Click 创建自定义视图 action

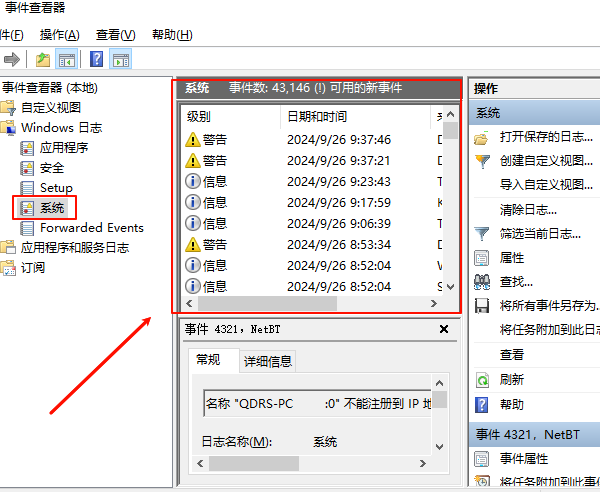546,161
